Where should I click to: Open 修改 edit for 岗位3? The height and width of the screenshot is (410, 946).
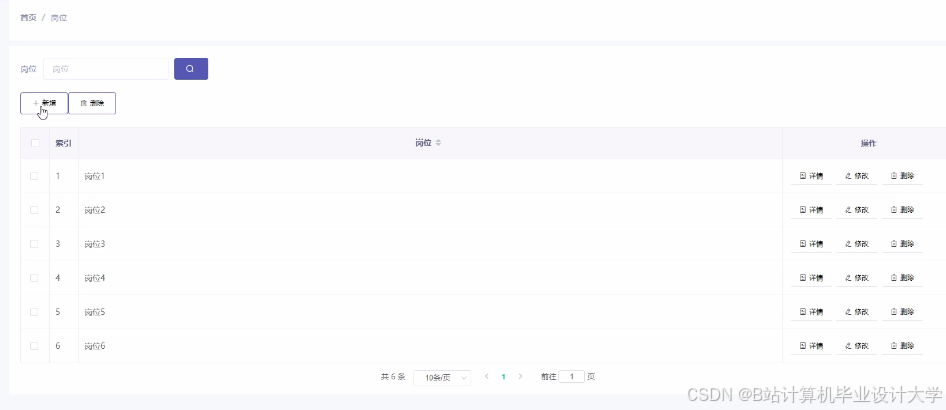857,244
